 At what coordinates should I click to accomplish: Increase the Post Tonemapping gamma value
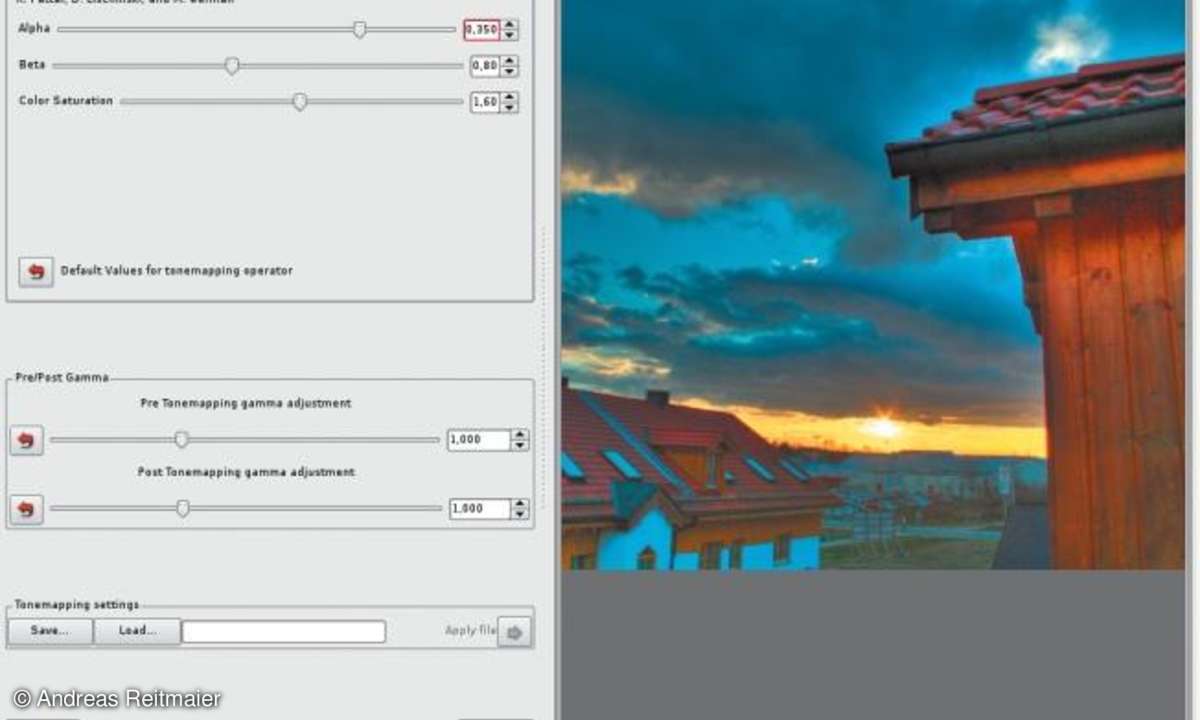519,504
